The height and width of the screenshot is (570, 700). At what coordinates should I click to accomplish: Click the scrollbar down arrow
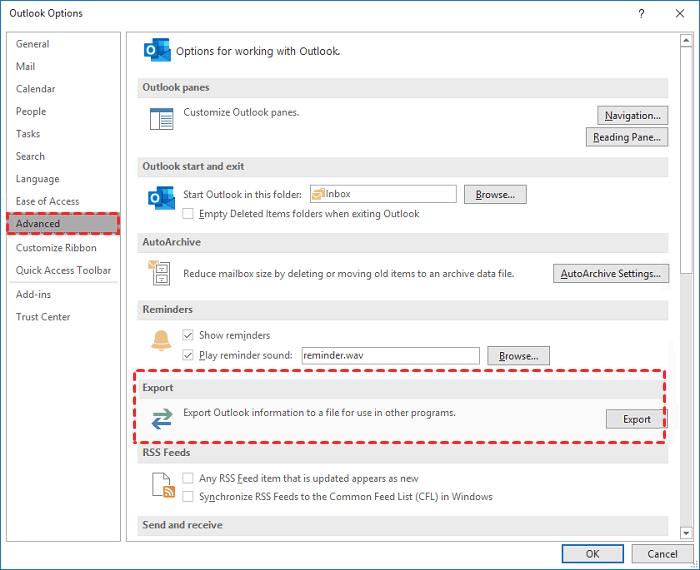(x=686, y=533)
